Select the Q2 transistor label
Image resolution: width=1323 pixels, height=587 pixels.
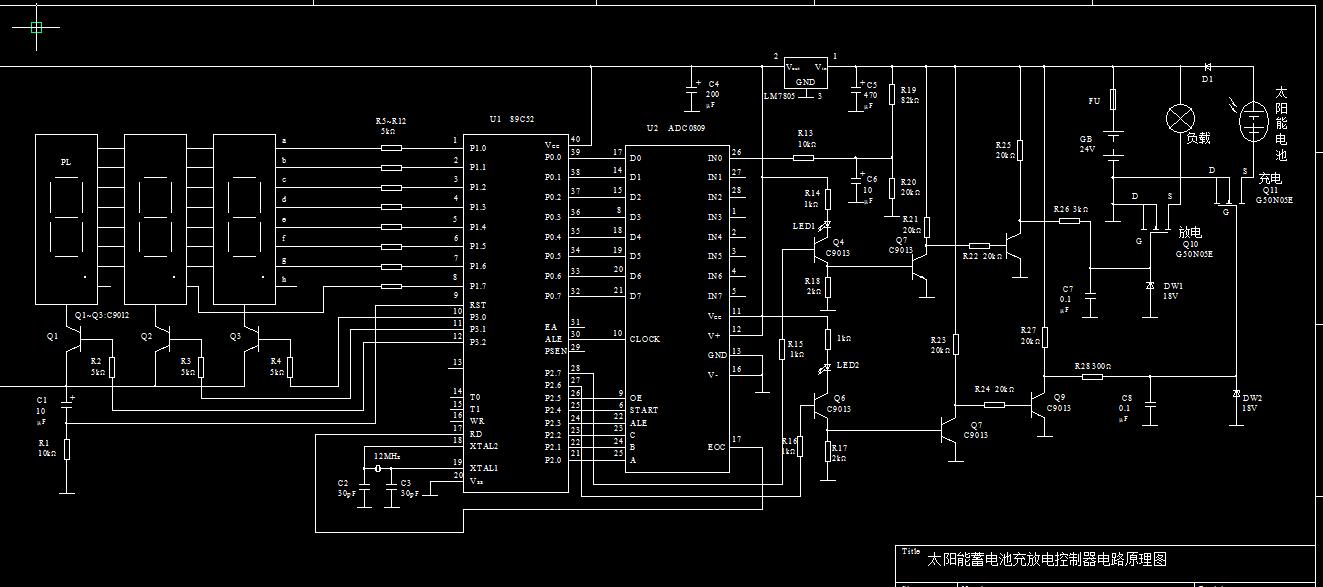(146, 337)
